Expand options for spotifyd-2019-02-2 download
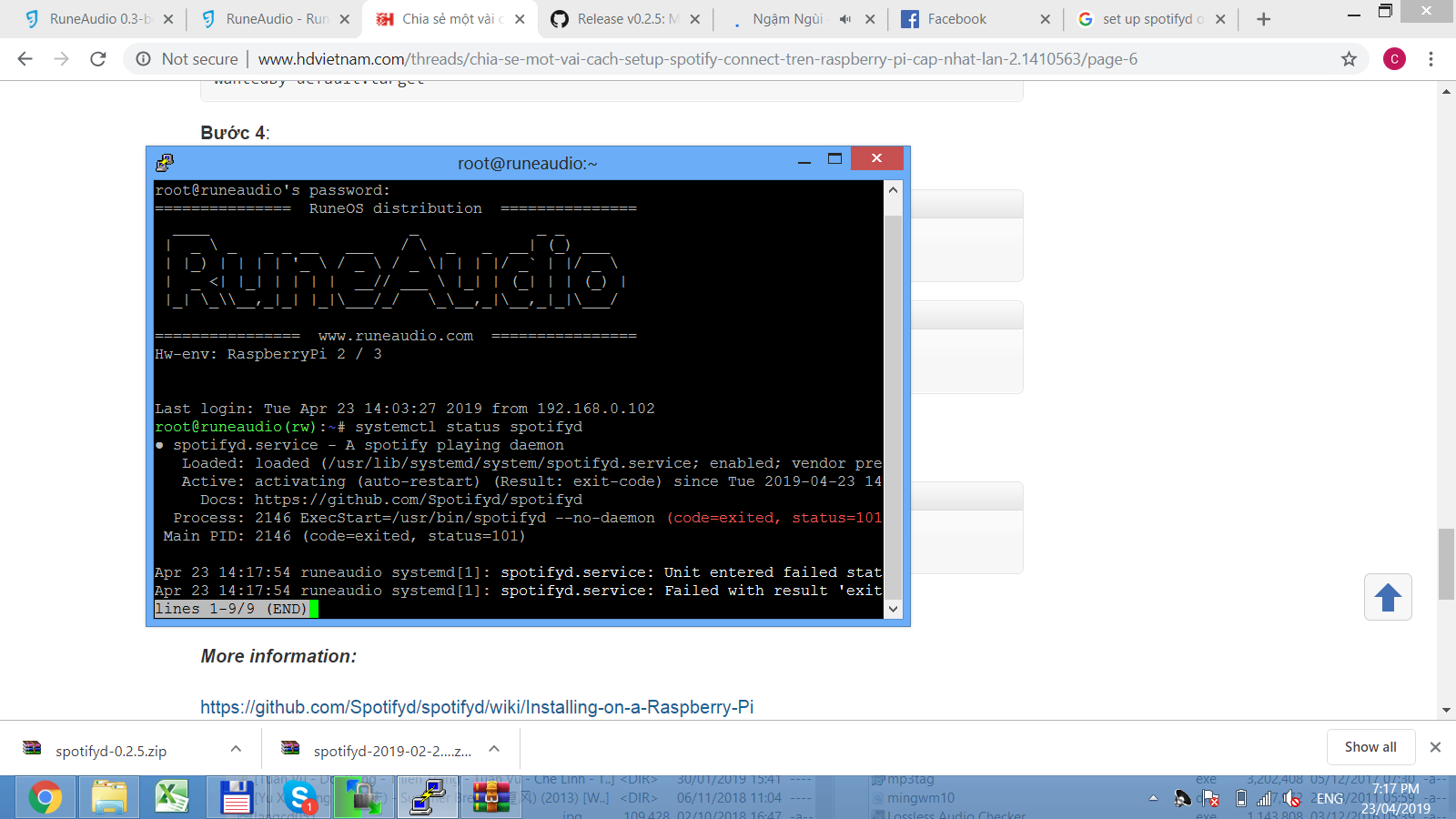1456x819 pixels. (x=494, y=749)
